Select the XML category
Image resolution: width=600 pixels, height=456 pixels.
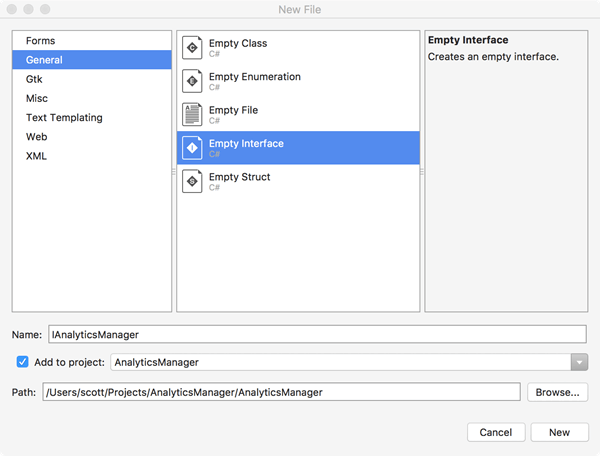[x=37, y=156]
